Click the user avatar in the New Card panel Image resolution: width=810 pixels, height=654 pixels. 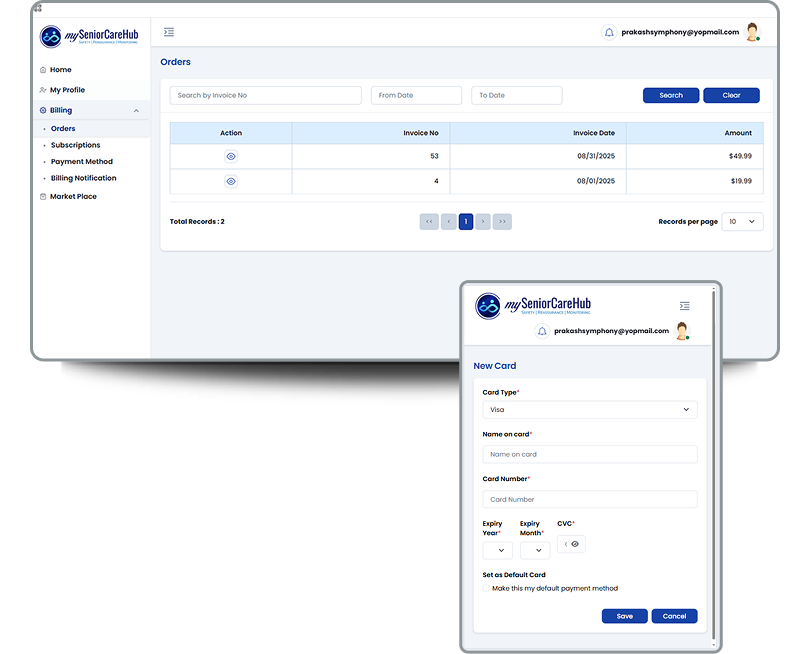point(682,331)
